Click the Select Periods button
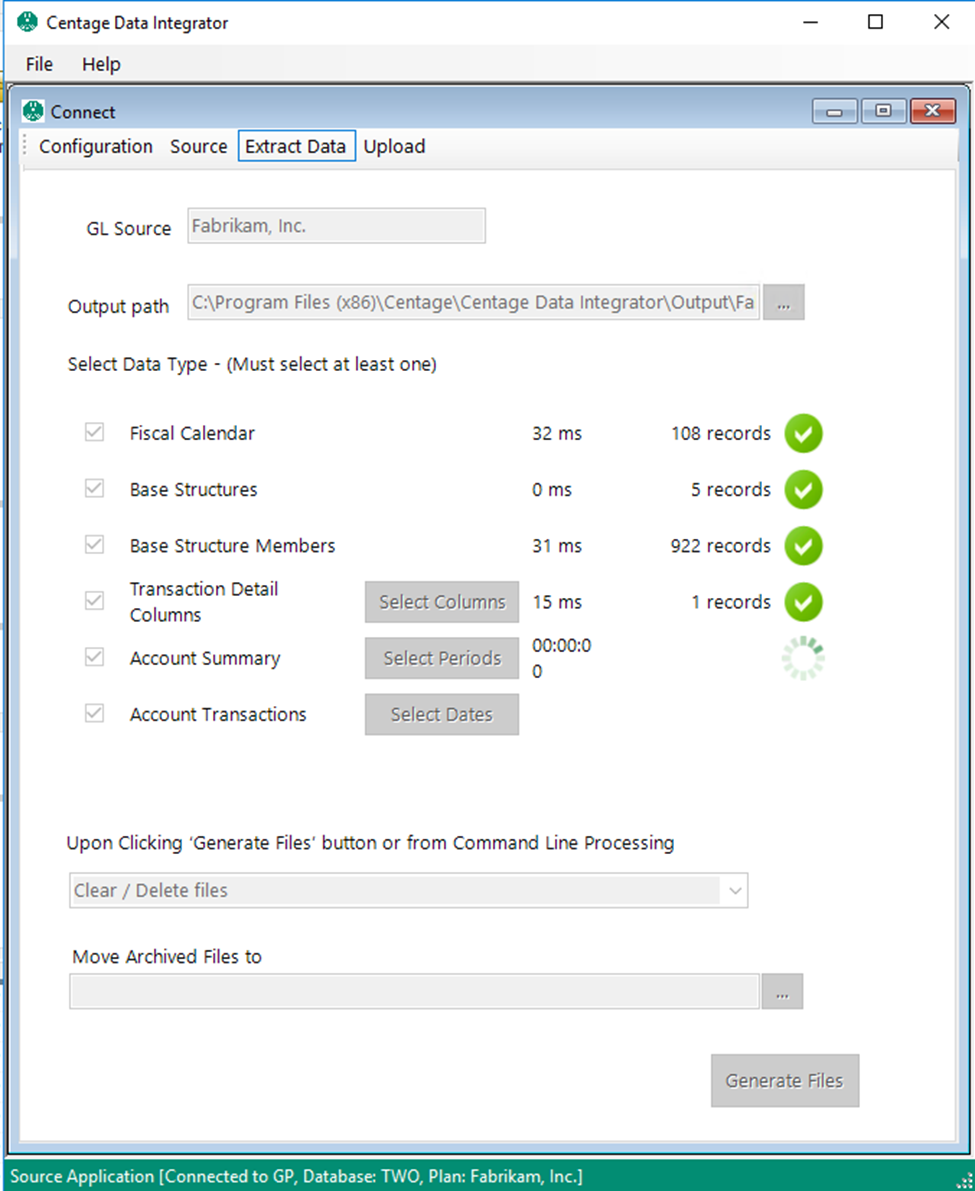 tap(442, 658)
